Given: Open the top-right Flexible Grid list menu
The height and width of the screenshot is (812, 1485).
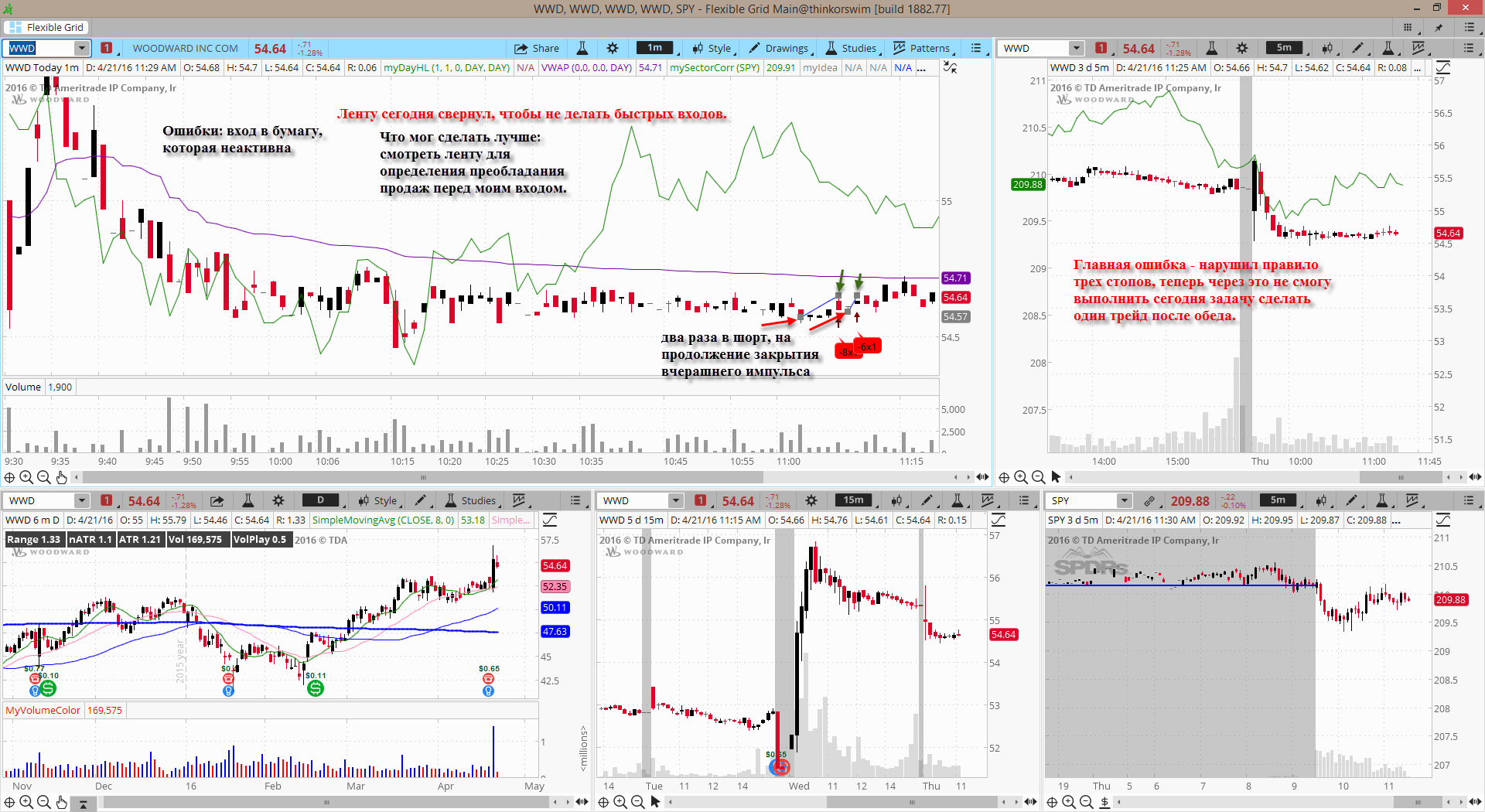Looking at the screenshot, I should [1470, 27].
